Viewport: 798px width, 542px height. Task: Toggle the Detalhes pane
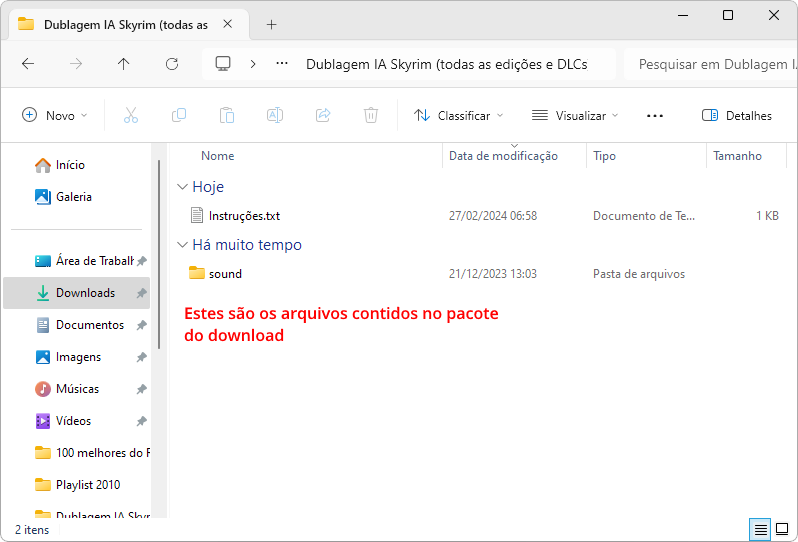coord(737,116)
